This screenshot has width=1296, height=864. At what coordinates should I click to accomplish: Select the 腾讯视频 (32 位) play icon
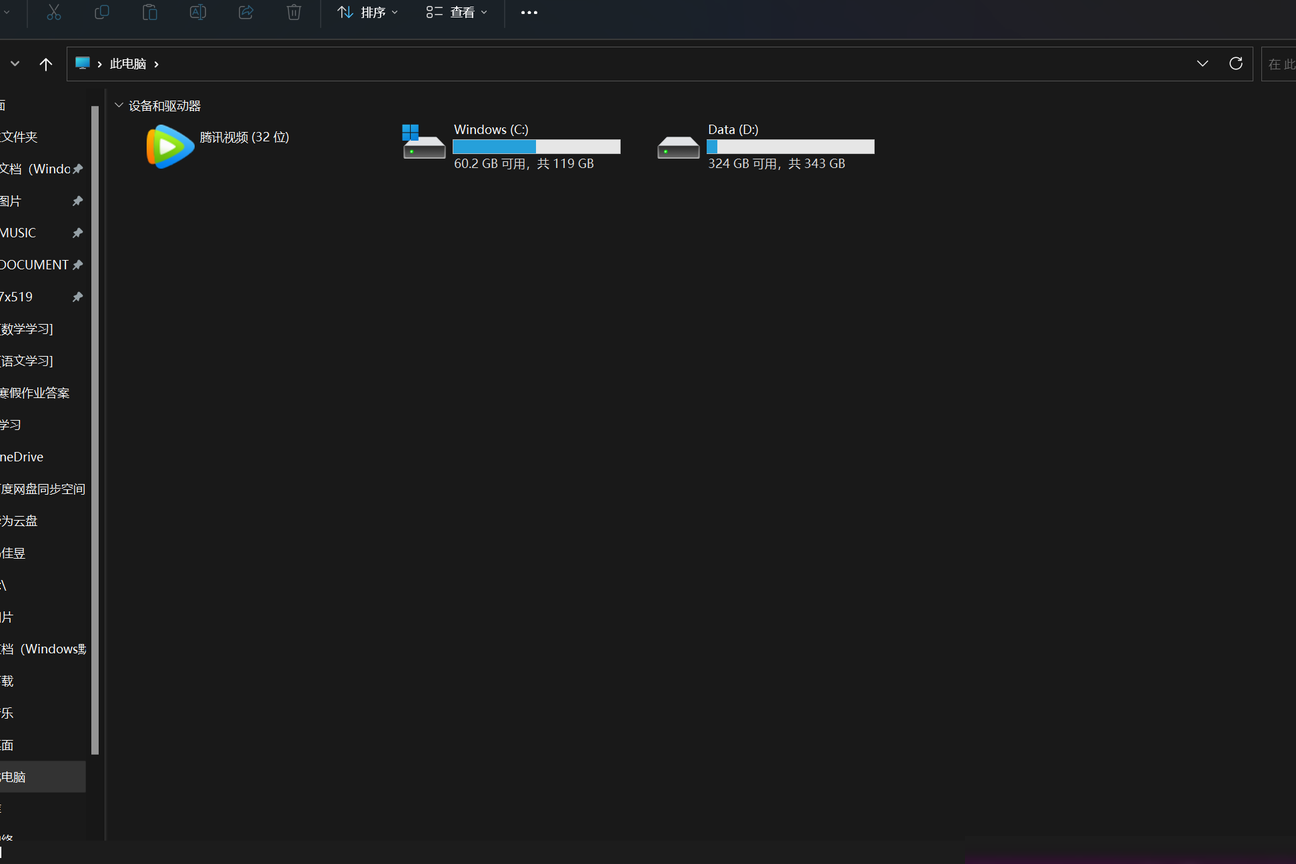170,147
